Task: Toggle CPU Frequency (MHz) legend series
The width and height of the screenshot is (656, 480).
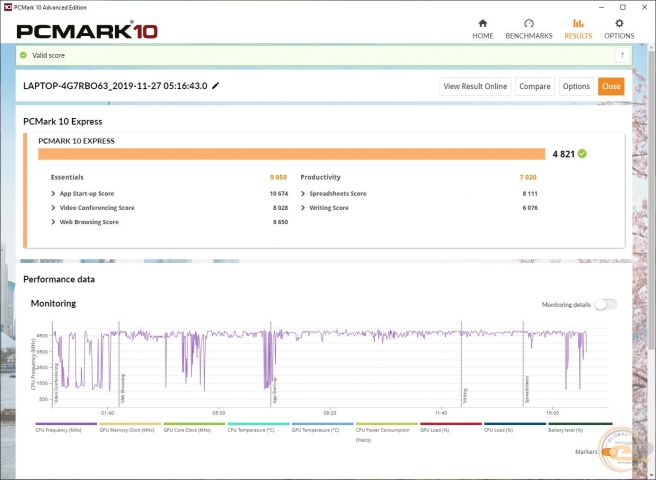Action: click(66, 427)
